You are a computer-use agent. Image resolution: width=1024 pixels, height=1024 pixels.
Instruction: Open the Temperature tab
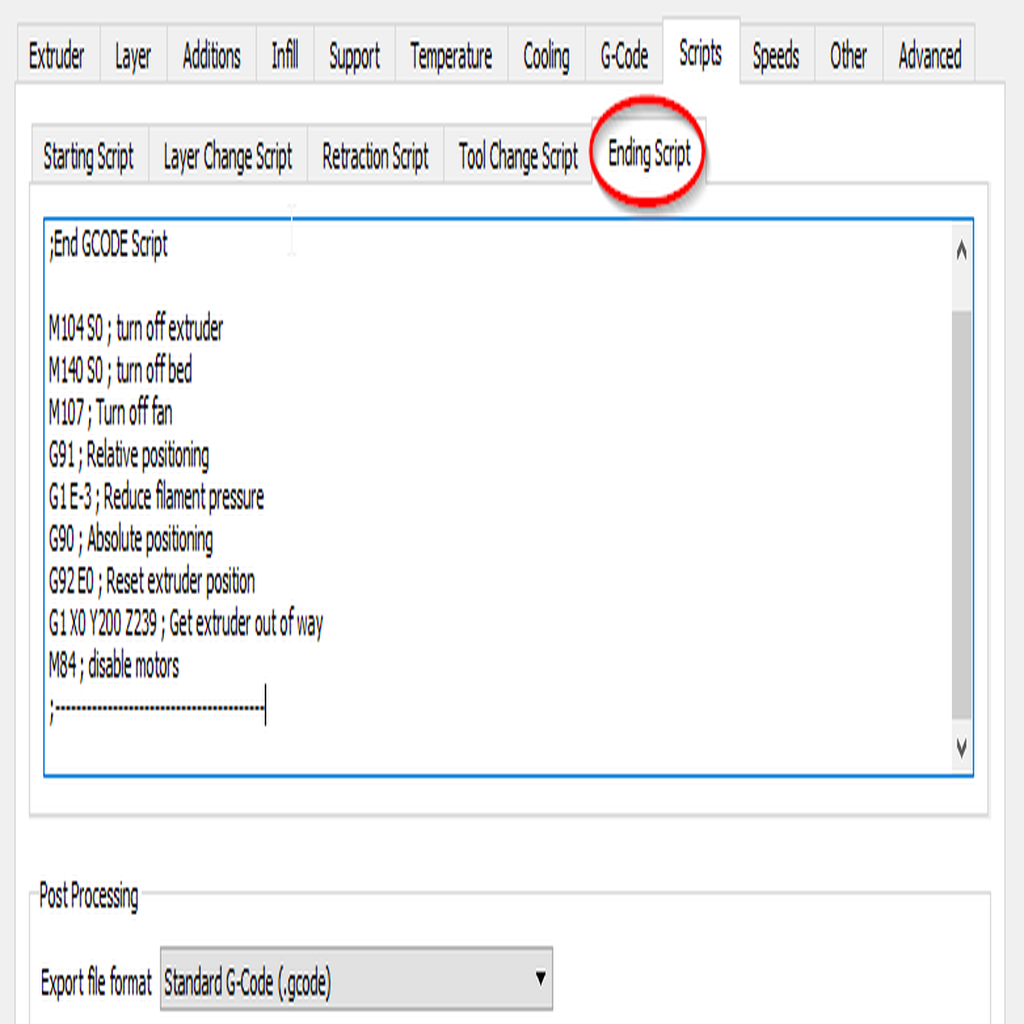(451, 55)
